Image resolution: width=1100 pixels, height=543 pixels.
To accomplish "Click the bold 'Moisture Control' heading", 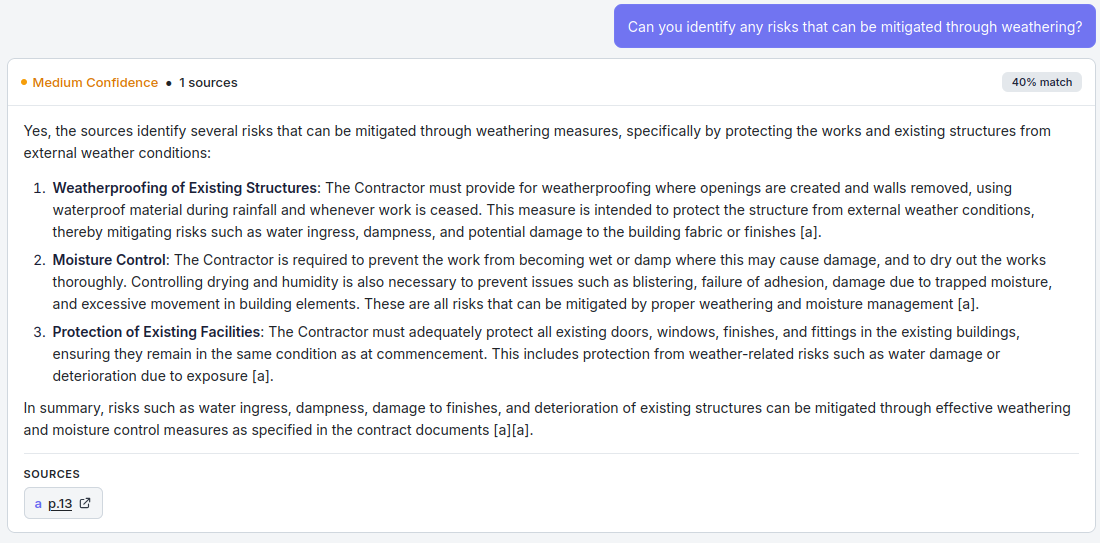I will [x=109, y=260].
